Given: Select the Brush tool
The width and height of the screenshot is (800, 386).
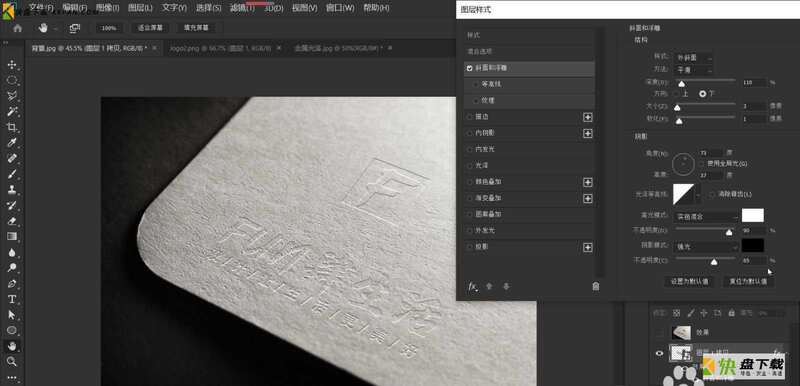Looking at the screenshot, I should [x=12, y=174].
